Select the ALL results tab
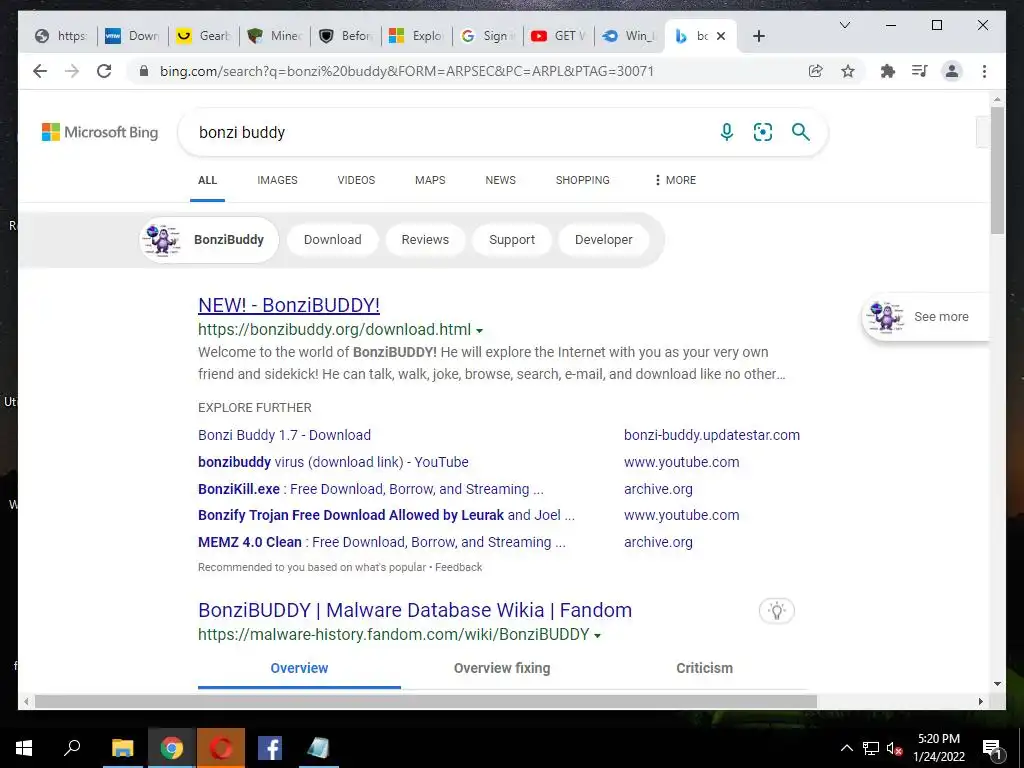 [x=208, y=180]
